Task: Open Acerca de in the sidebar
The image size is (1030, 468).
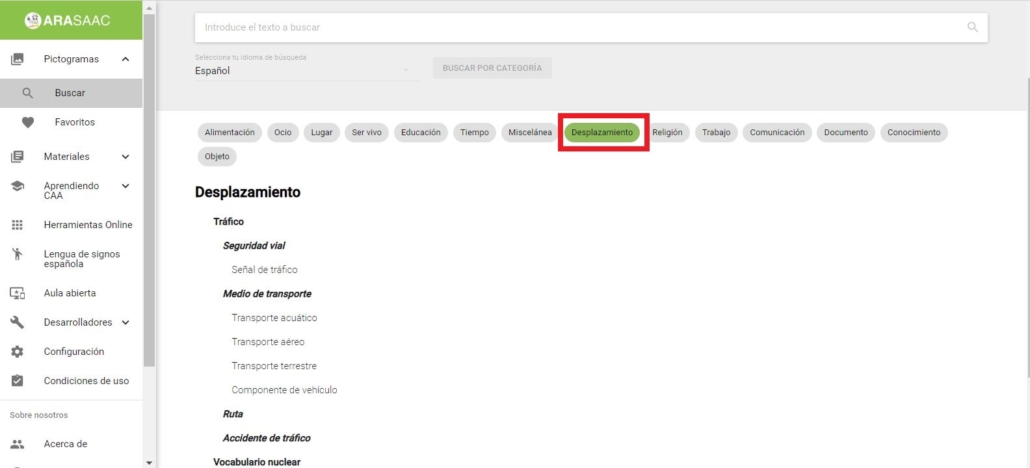Action: 71,444
